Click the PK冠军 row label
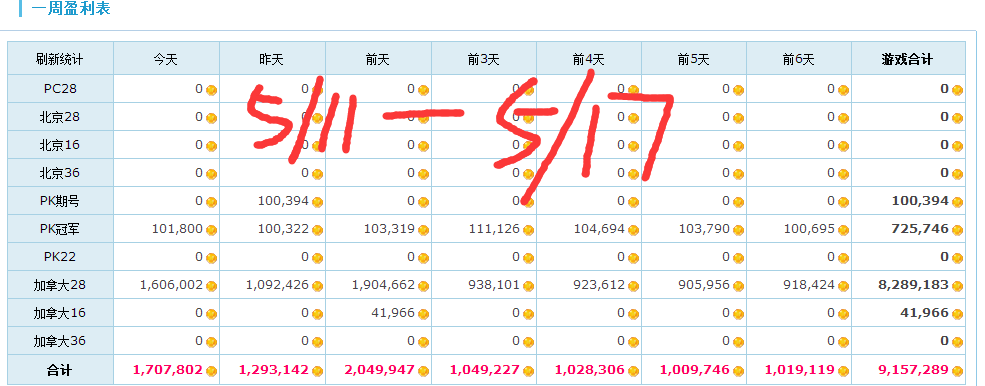 [60, 229]
